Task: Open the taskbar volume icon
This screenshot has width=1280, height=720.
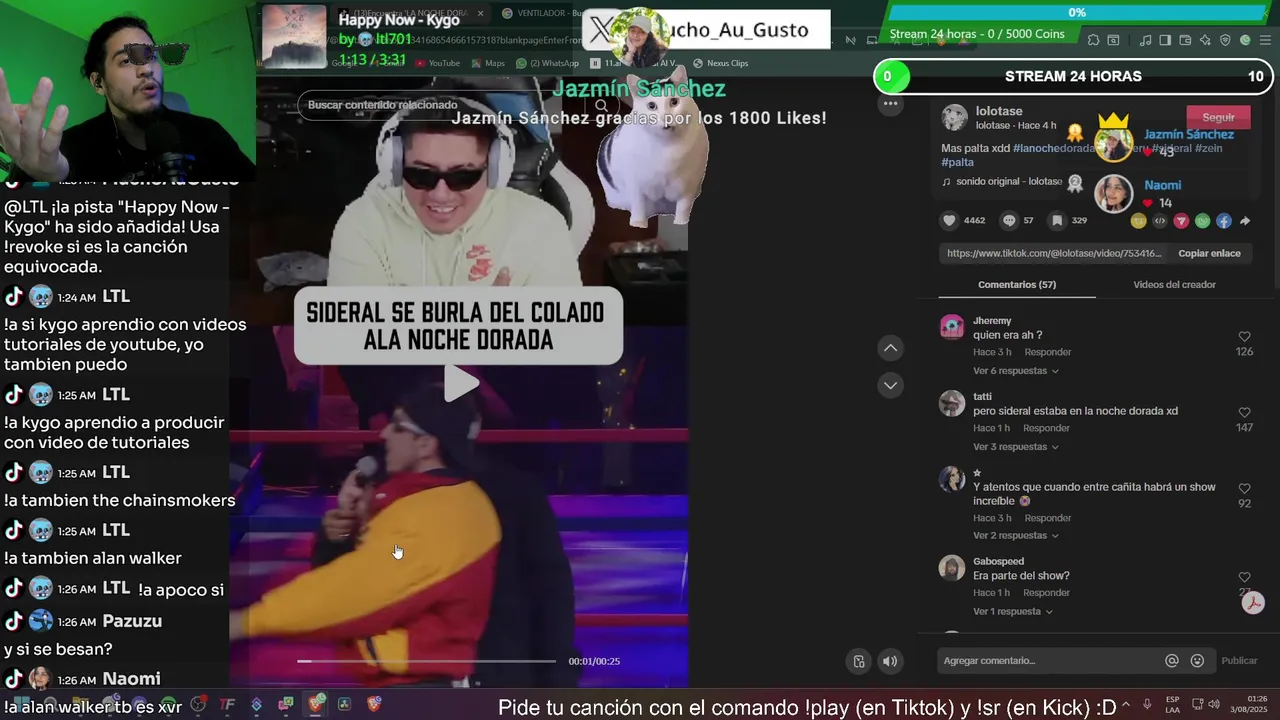Action: pos(1214,705)
